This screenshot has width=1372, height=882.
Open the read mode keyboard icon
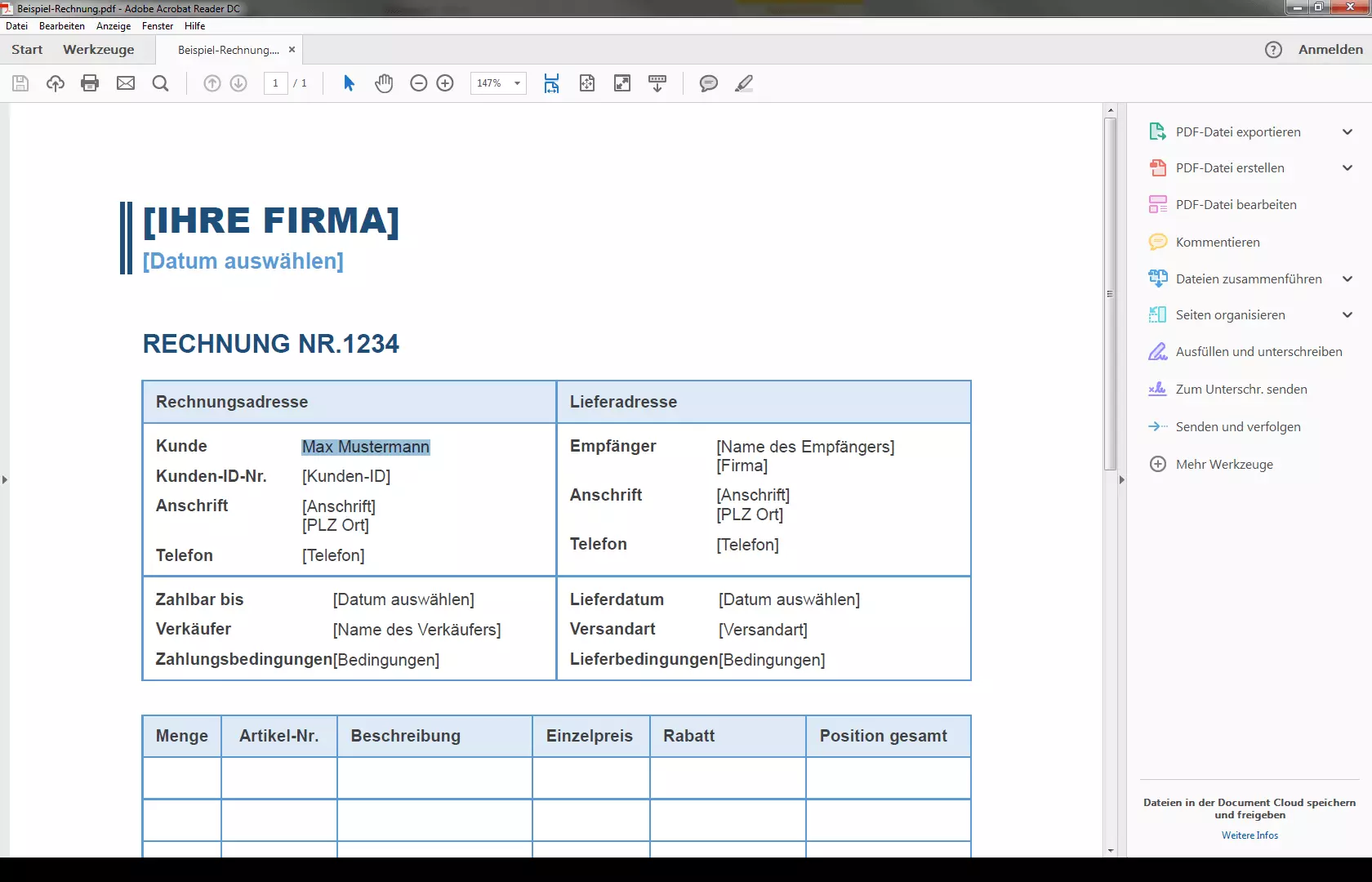pos(657,83)
